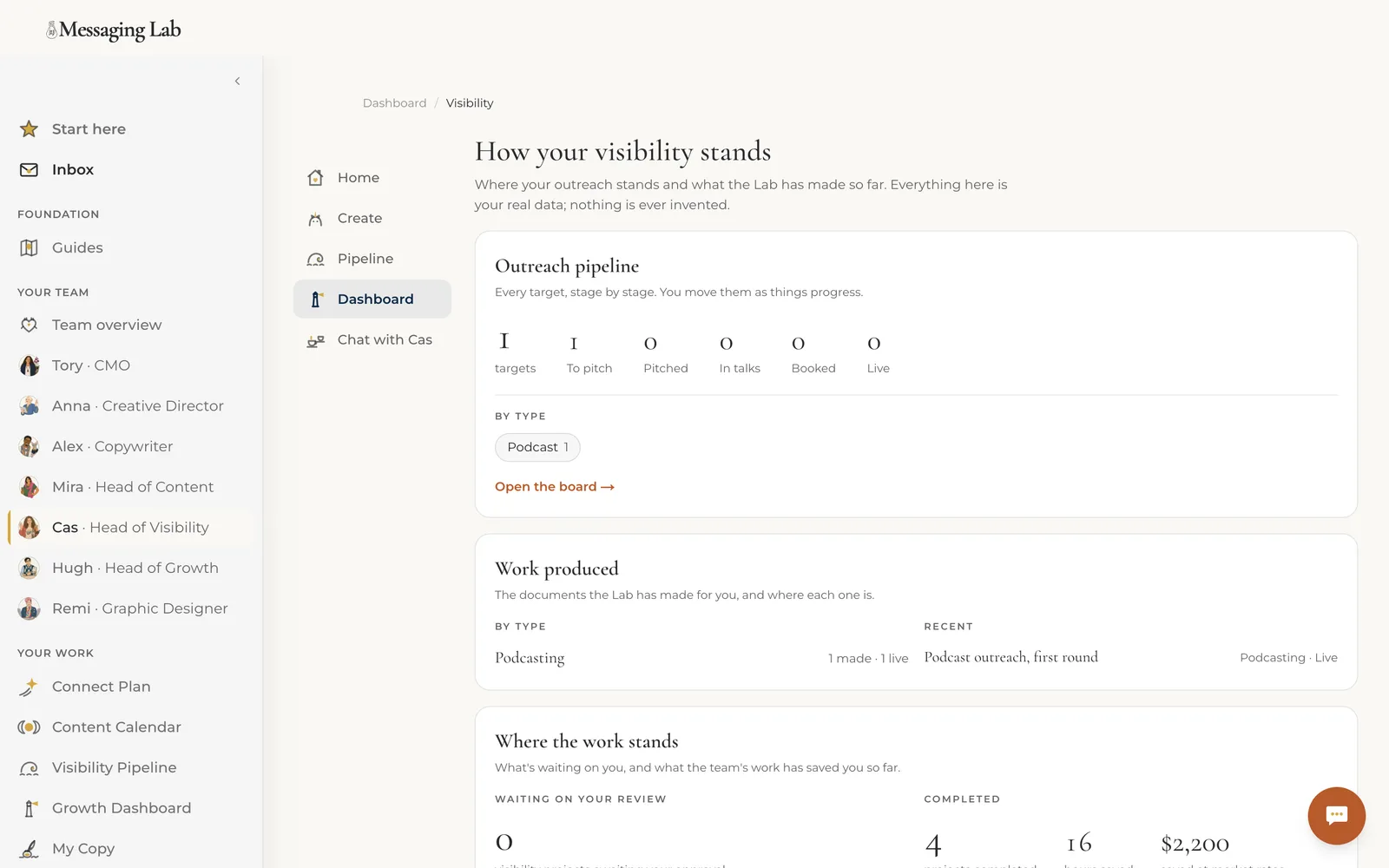Viewport: 1389px width, 868px height.
Task: Click the Podcast 1 type chip
Action: (x=537, y=447)
